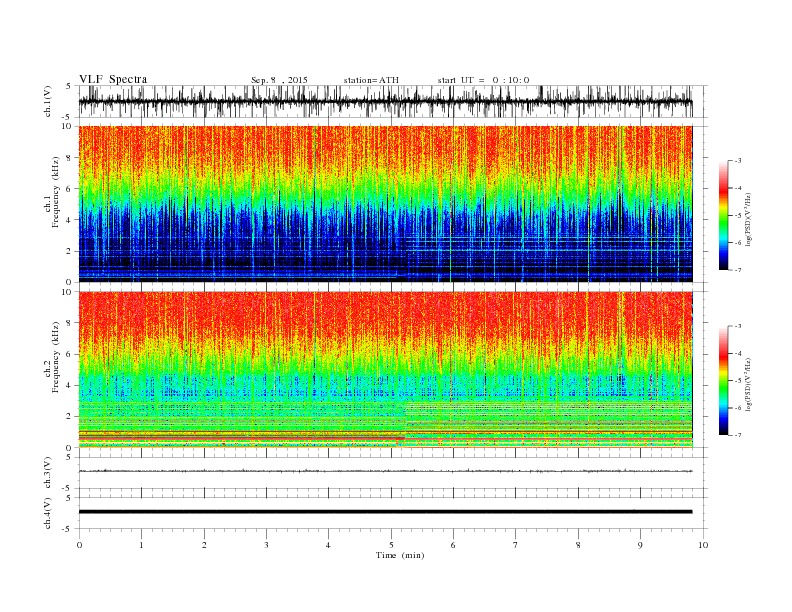Click the 'ch.1(V)' waveform axis label

pos(48,101)
